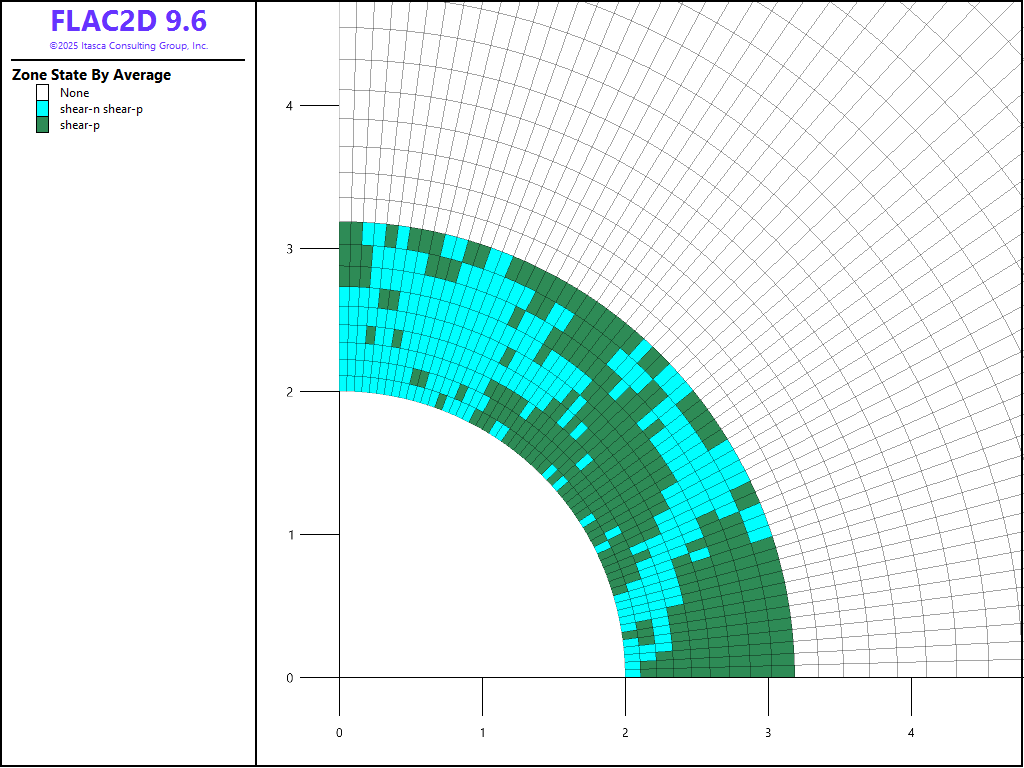
Task: Pick the "shear-p" legend label text
Action: [79, 125]
